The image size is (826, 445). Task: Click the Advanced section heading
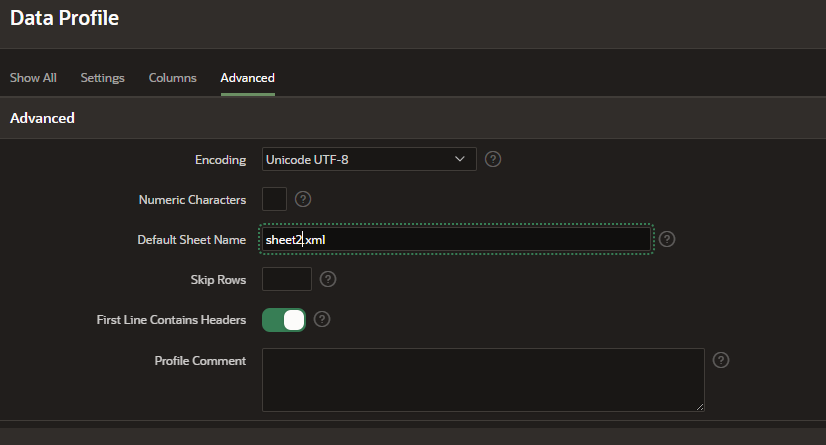42,118
